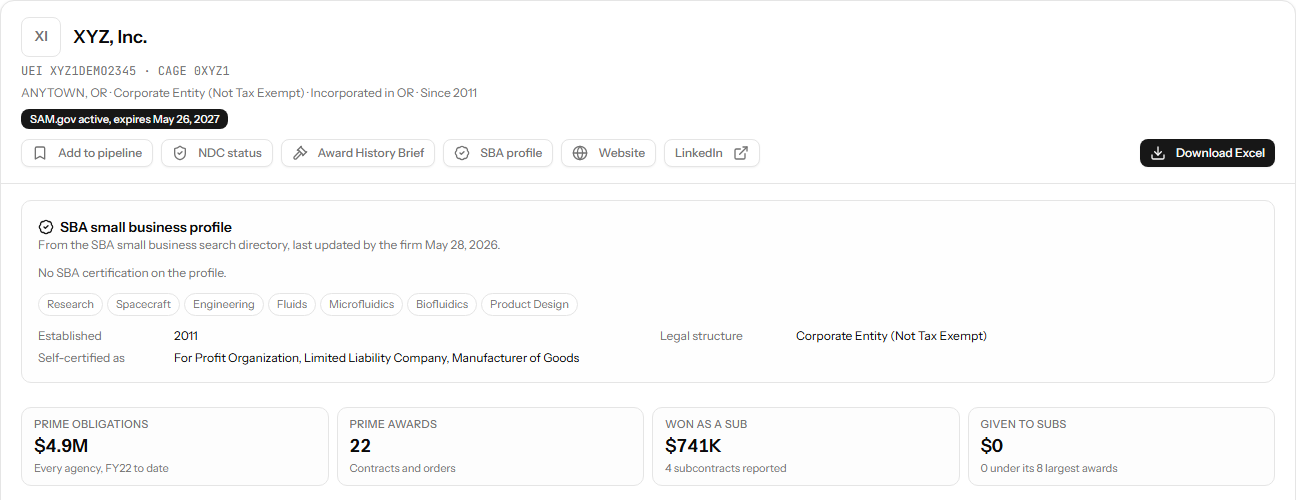Add XYZ, Inc. to pipeline

point(88,153)
